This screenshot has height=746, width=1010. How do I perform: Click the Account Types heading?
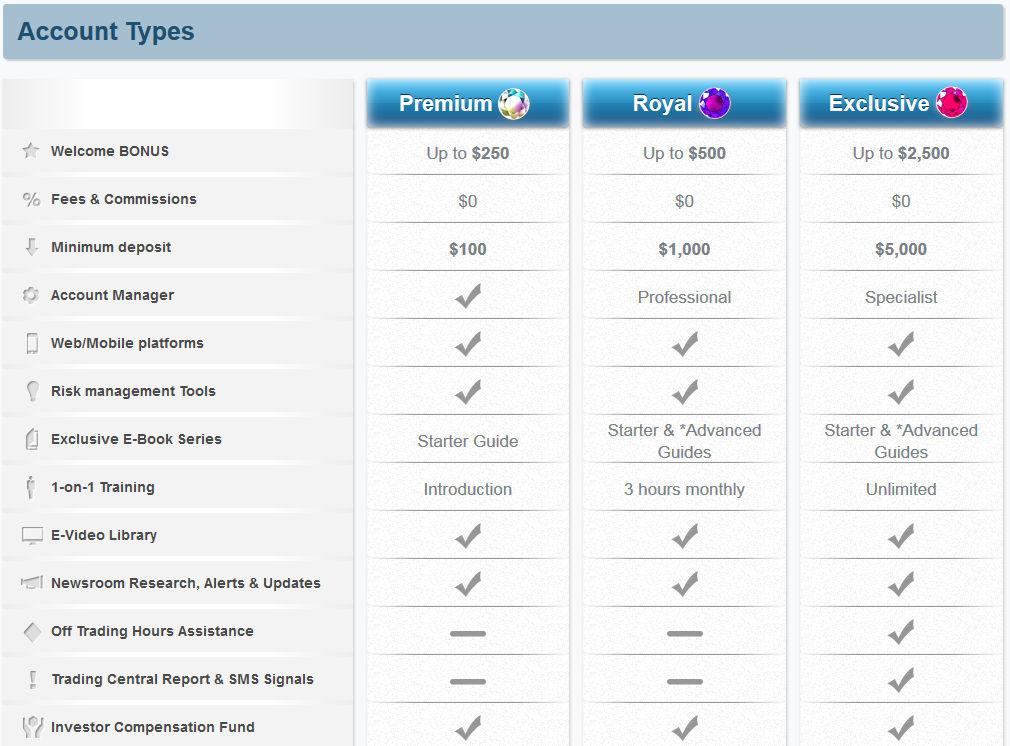[x=106, y=32]
